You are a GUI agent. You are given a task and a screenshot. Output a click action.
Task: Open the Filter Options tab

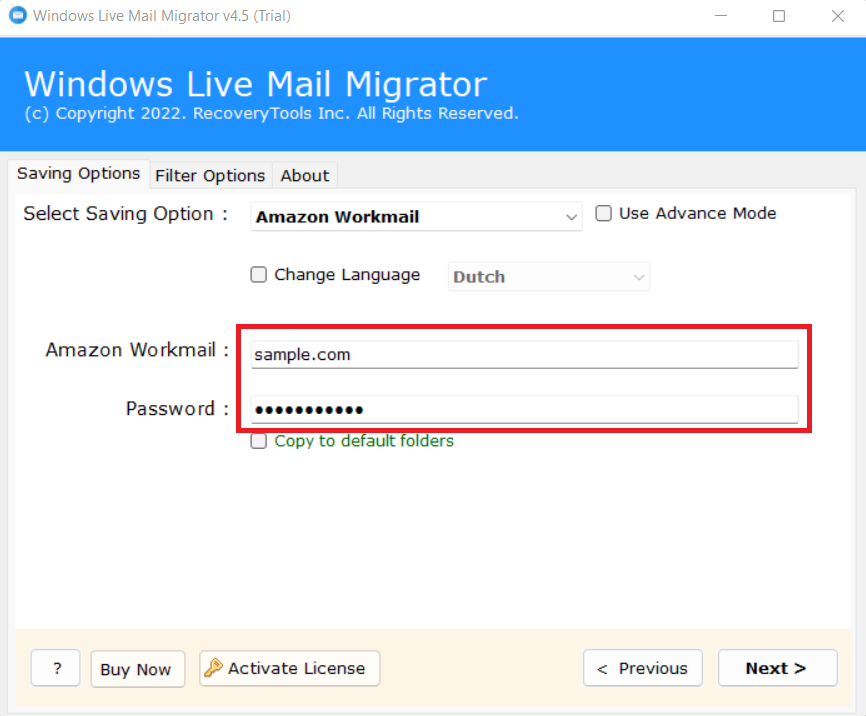click(210, 176)
